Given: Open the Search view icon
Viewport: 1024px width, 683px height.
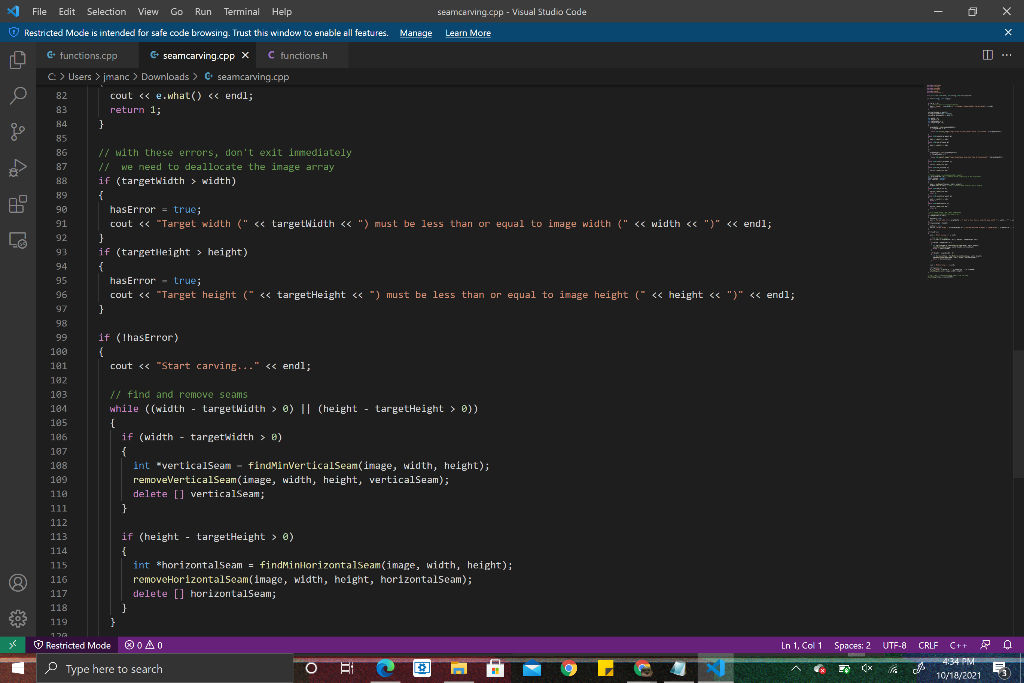Looking at the screenshot, I should [18, 96].
